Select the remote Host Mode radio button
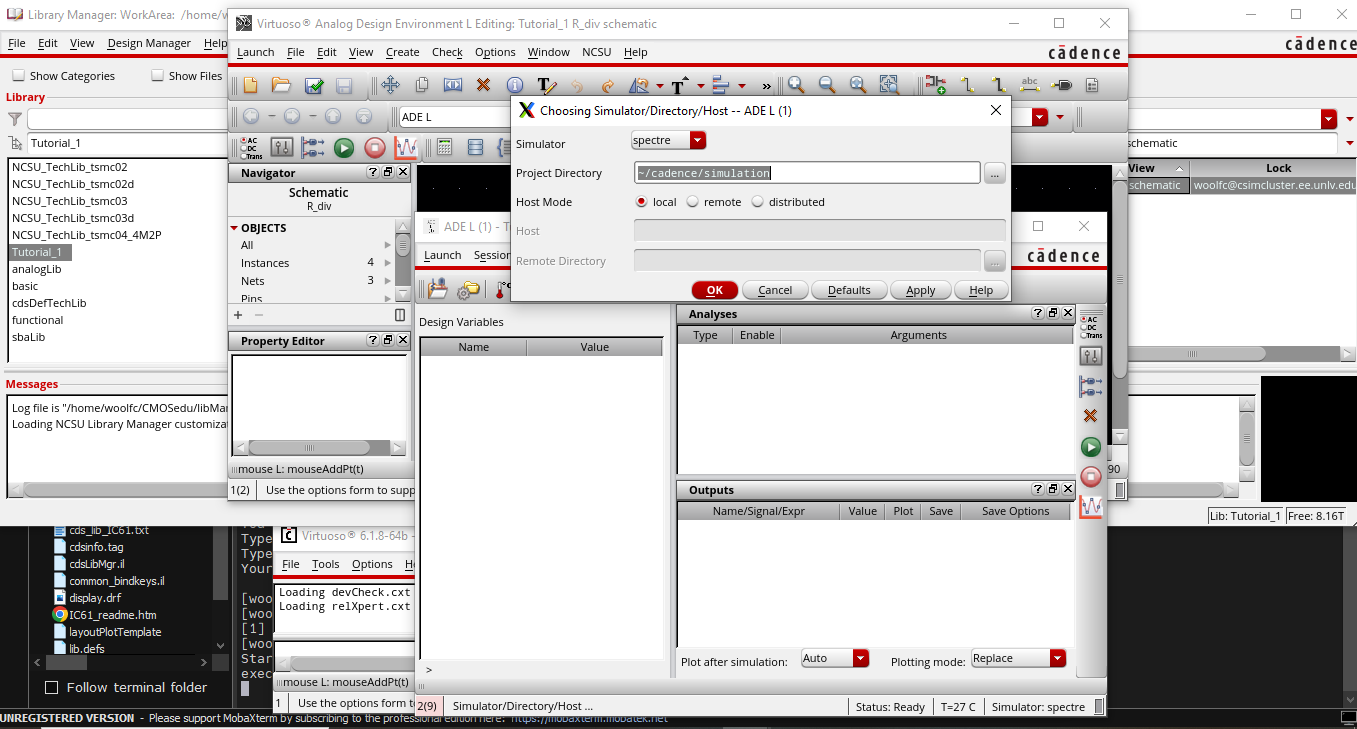Screen dimensions: 1357x729 click(x=692, y=202)
